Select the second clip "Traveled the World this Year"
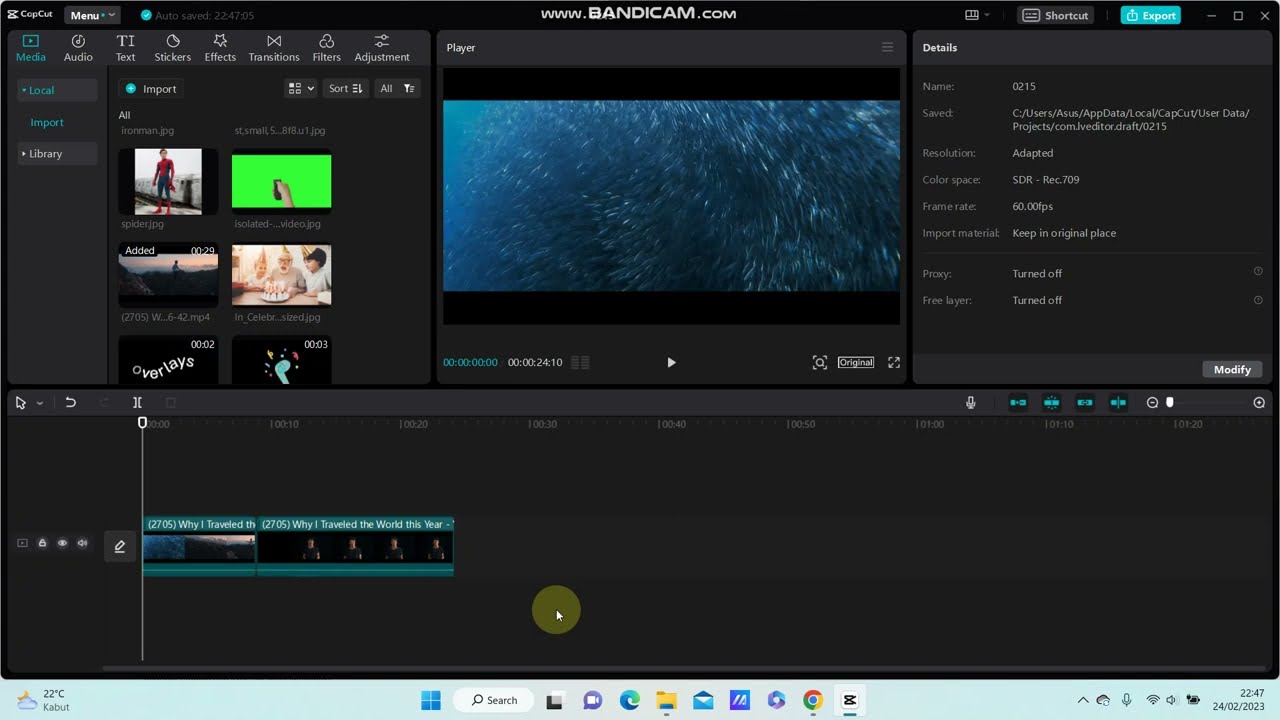1280x720 pixels. click(x=355, y=546)
